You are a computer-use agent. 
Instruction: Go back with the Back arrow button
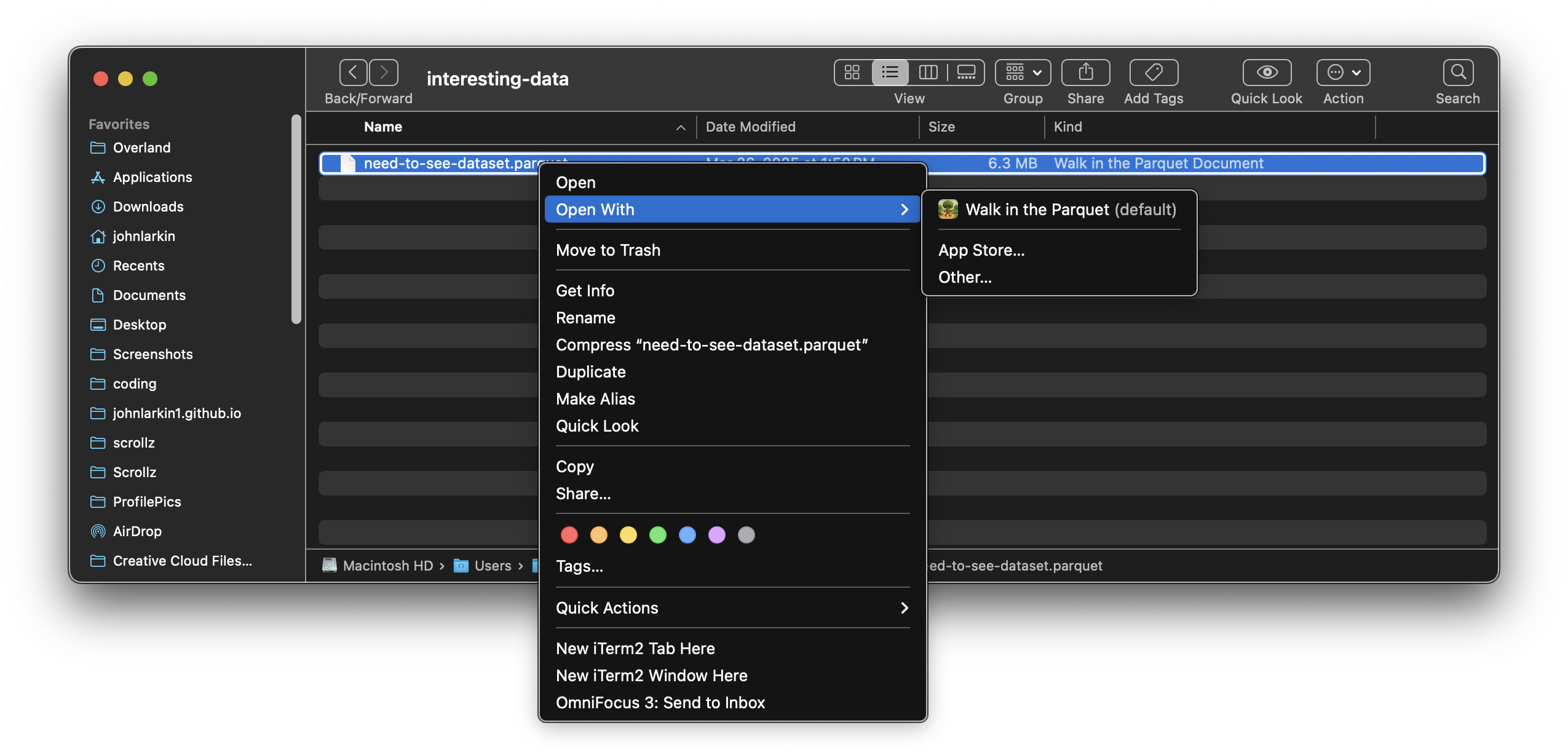pyautogui.click(x=353, y=73)
